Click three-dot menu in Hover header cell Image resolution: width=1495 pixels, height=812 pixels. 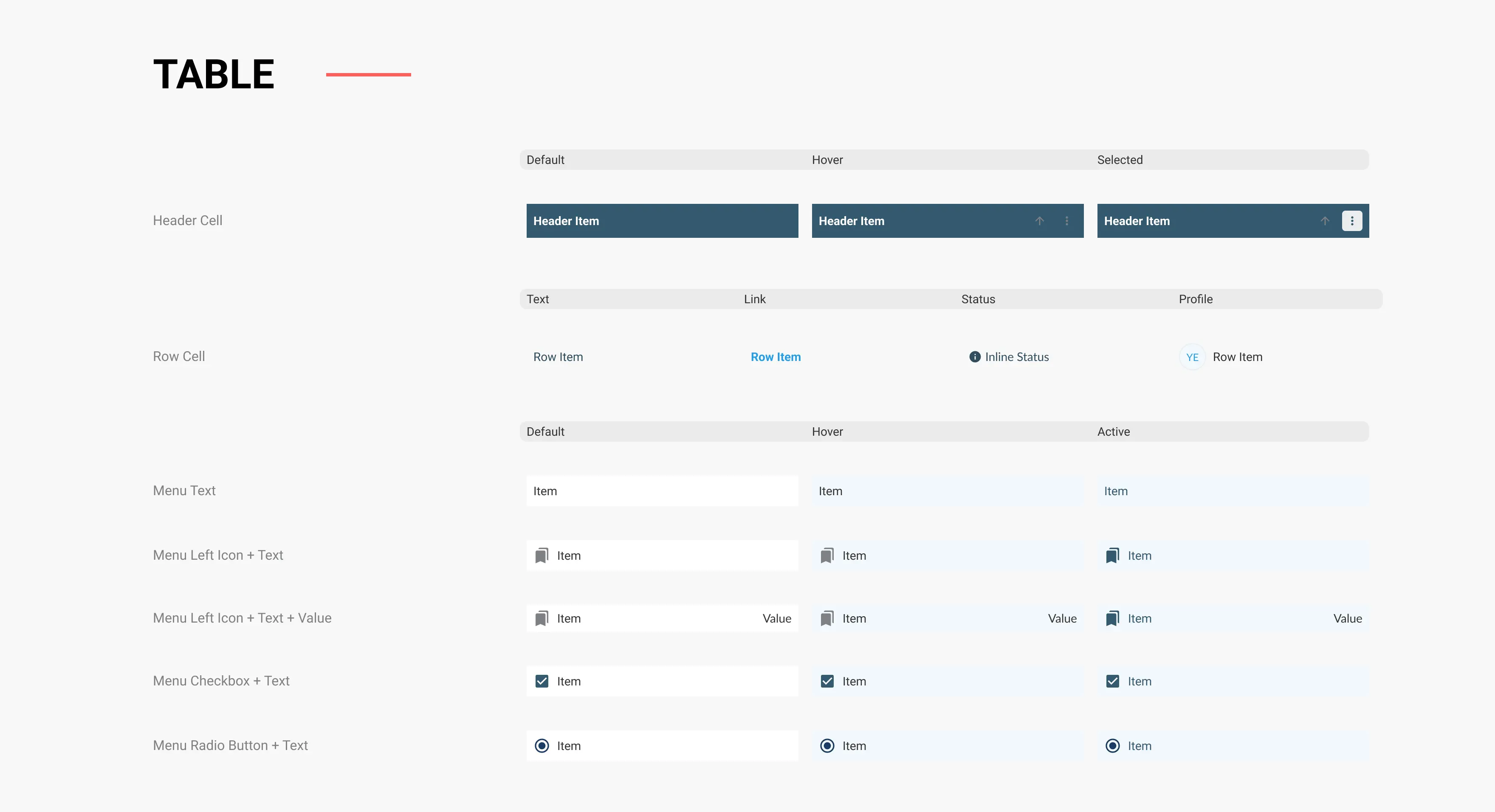click(1067, 220)
